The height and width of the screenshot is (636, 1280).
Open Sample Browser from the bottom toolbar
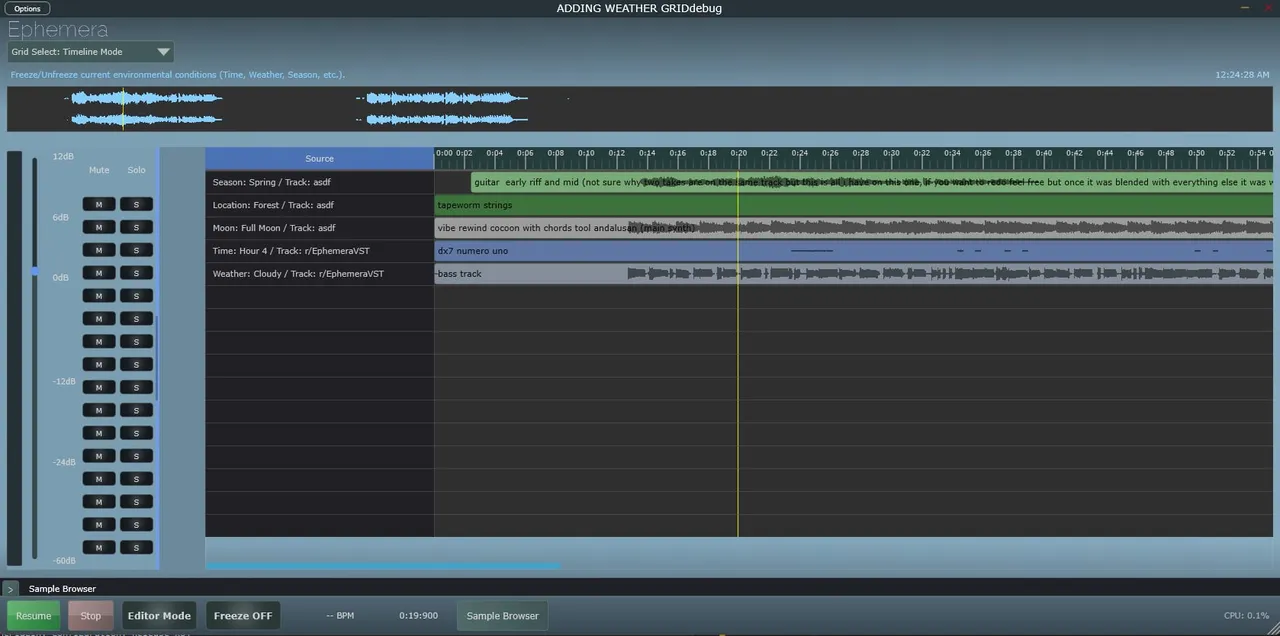click(502, 616)
